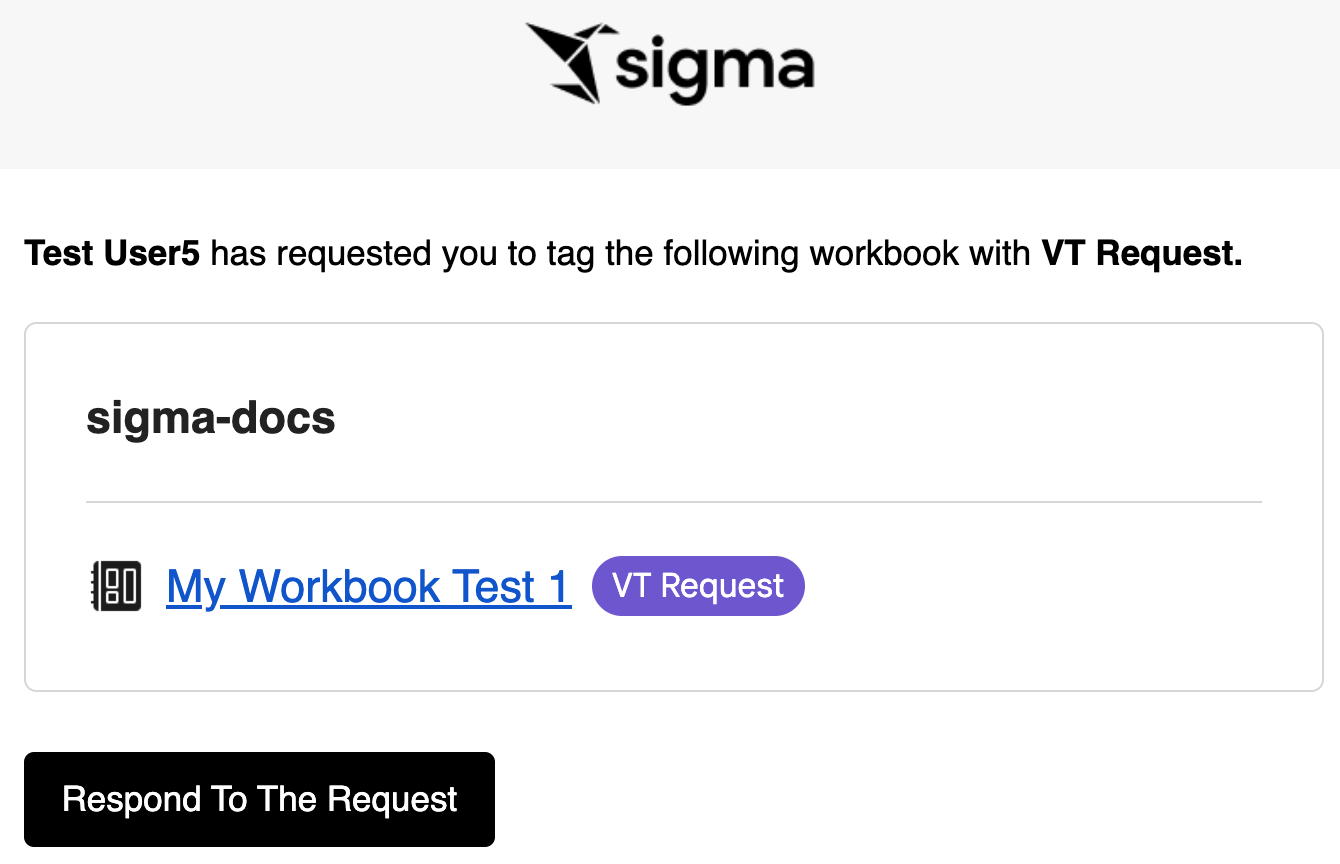Click the Sigma bird logo icon
The image size is (1340, 864).
point(565,62)
